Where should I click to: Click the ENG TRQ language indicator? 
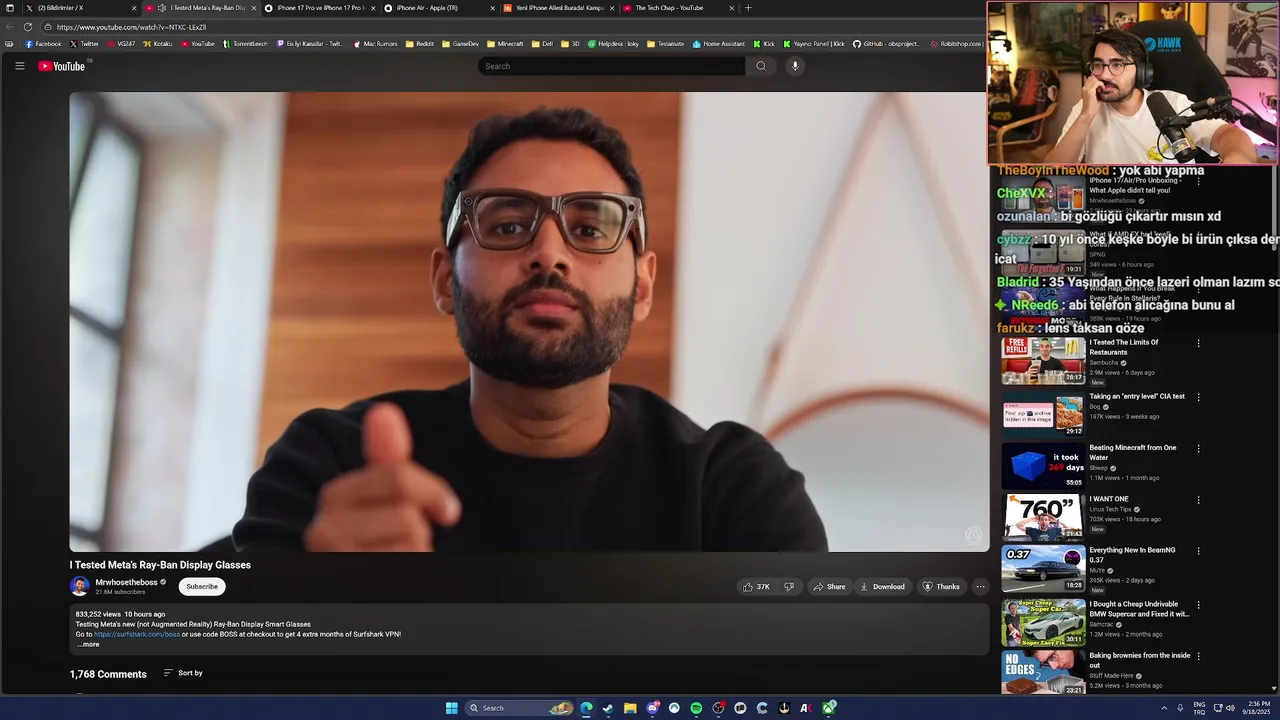1199,708
